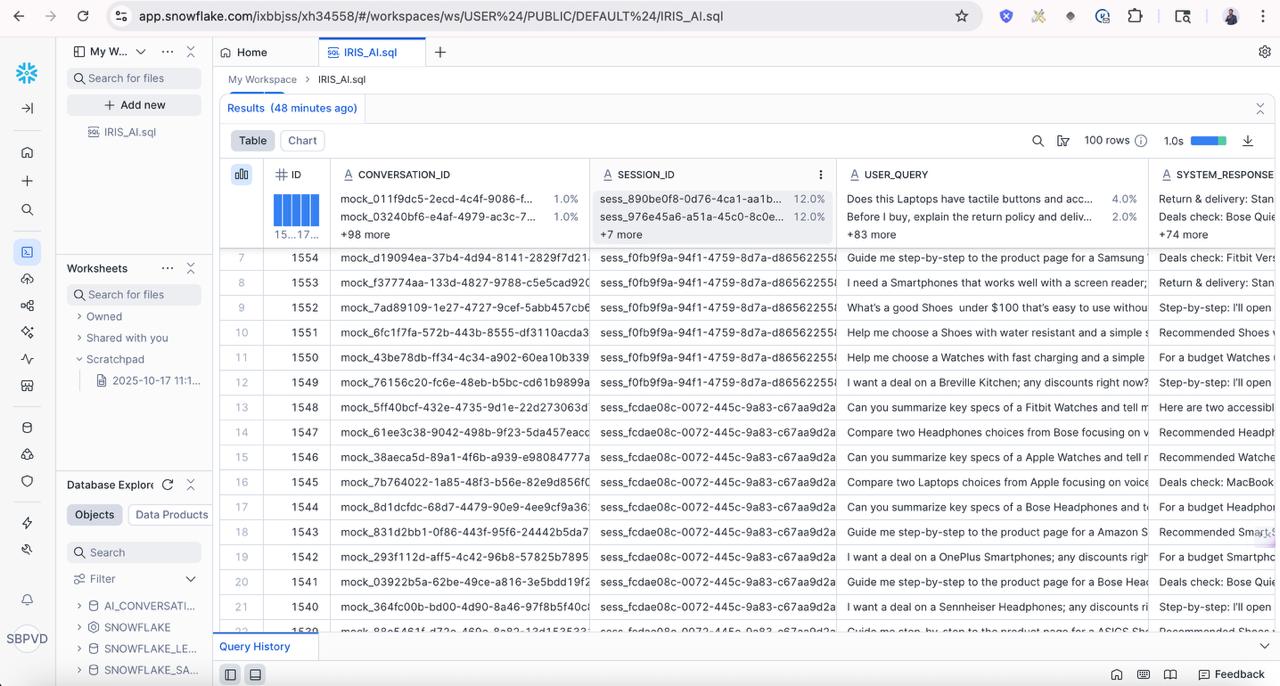The height and width of the screenshot is (686, 1280).
Task: Open the storefront Marketplace icon
Action: [27, 385]
